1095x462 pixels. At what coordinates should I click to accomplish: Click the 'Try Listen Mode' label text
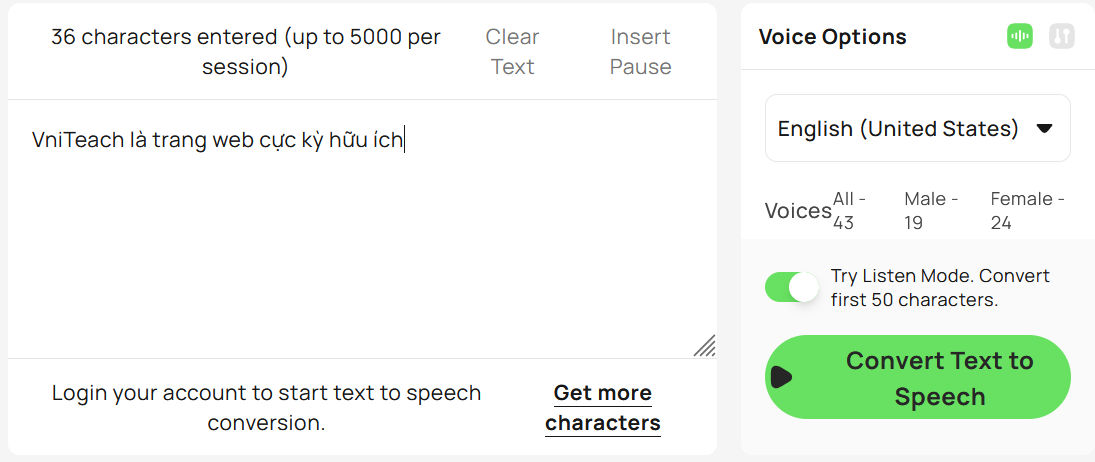pyautogui.click(x=940, y=288)
